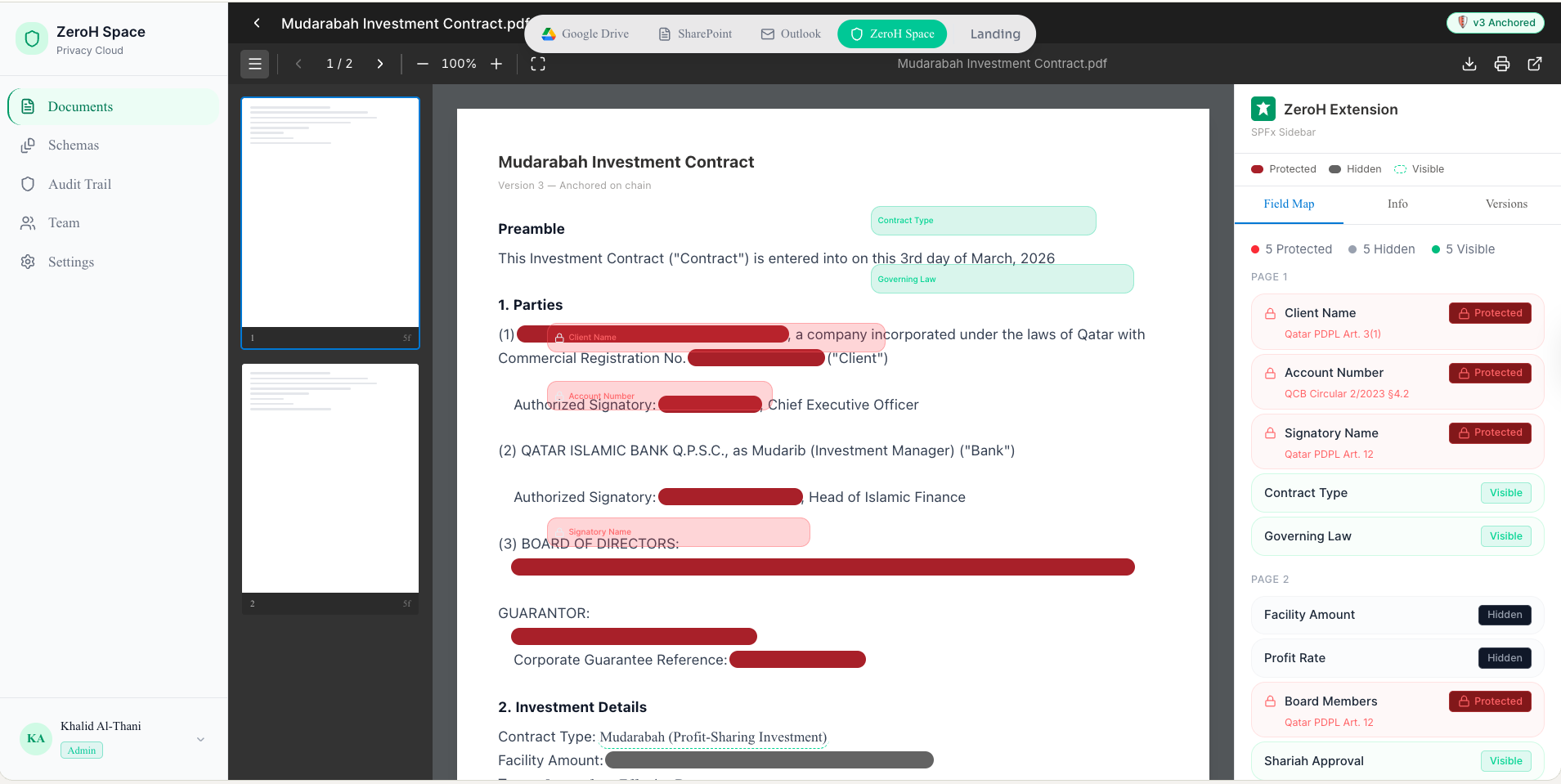Switch to Google Drive integration
This screenshot has width=1561, height=784.
pos(585,34)
